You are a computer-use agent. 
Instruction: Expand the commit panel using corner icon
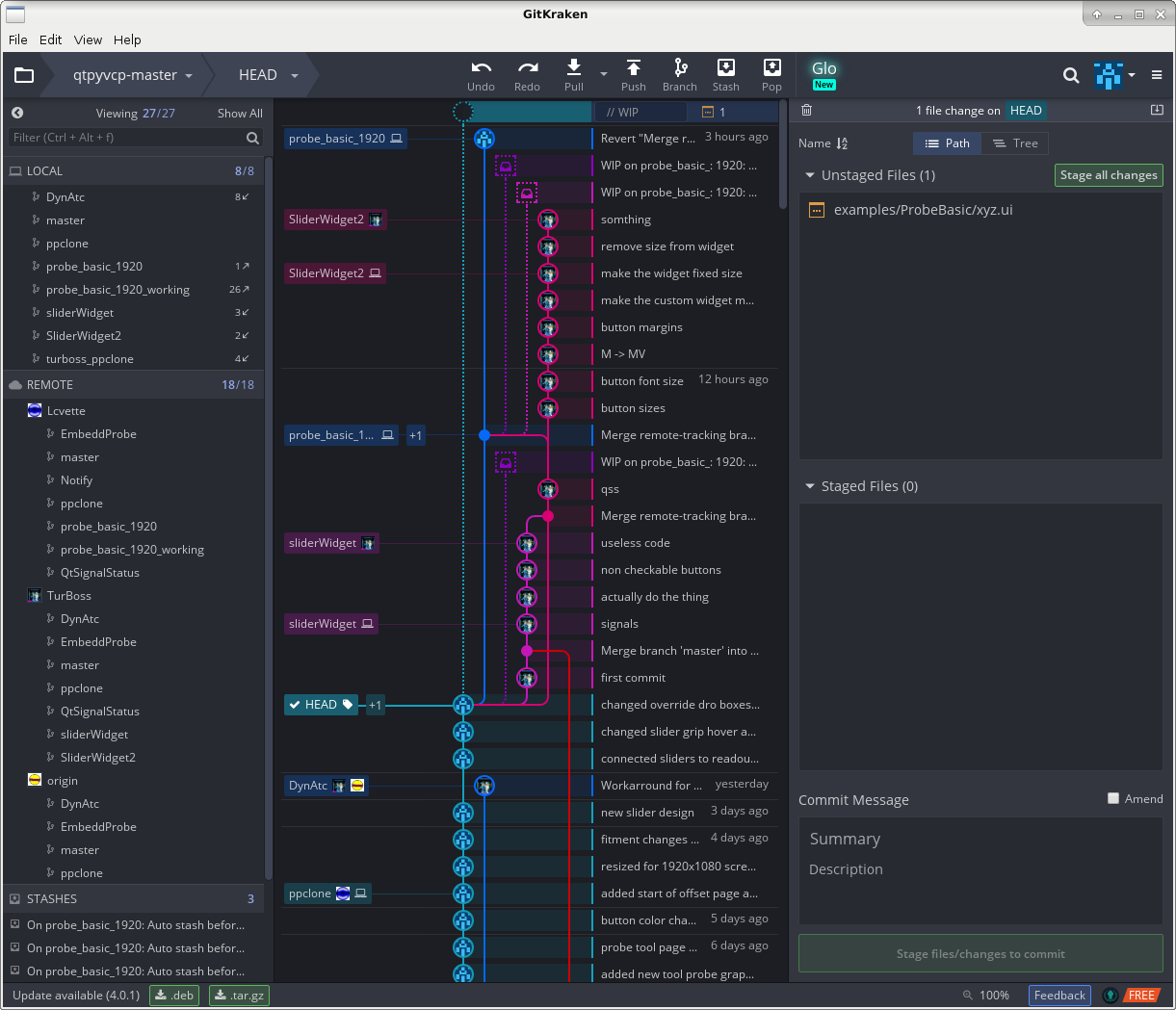[x=1157, y=110]
